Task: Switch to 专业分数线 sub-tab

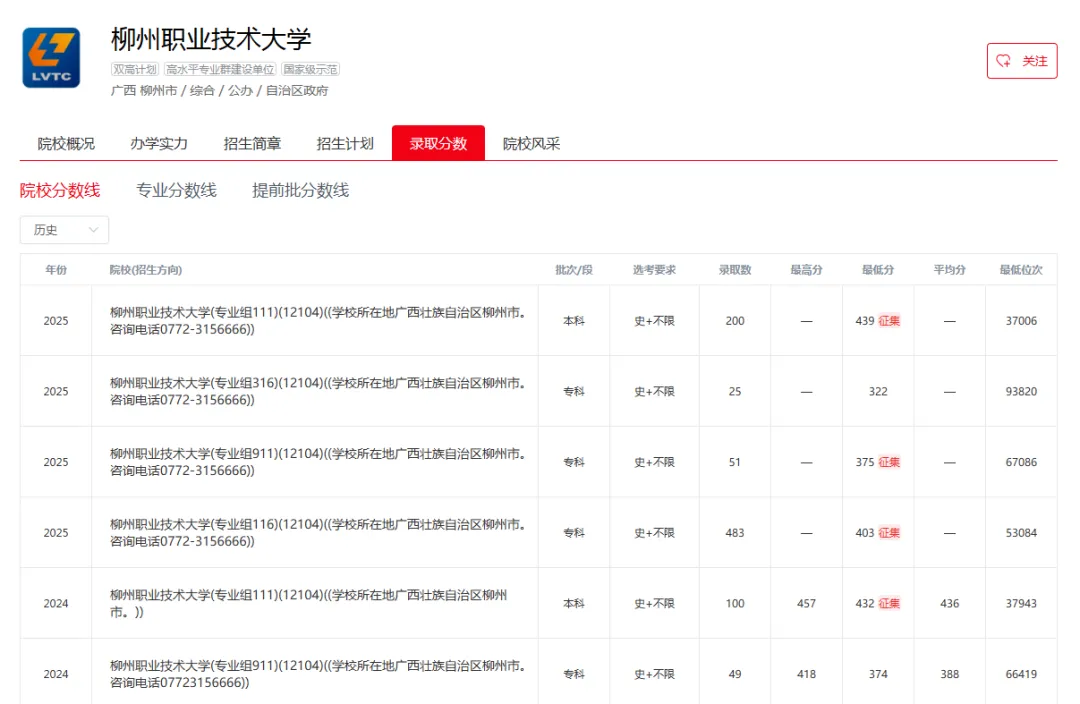Action: click(176, 190)
